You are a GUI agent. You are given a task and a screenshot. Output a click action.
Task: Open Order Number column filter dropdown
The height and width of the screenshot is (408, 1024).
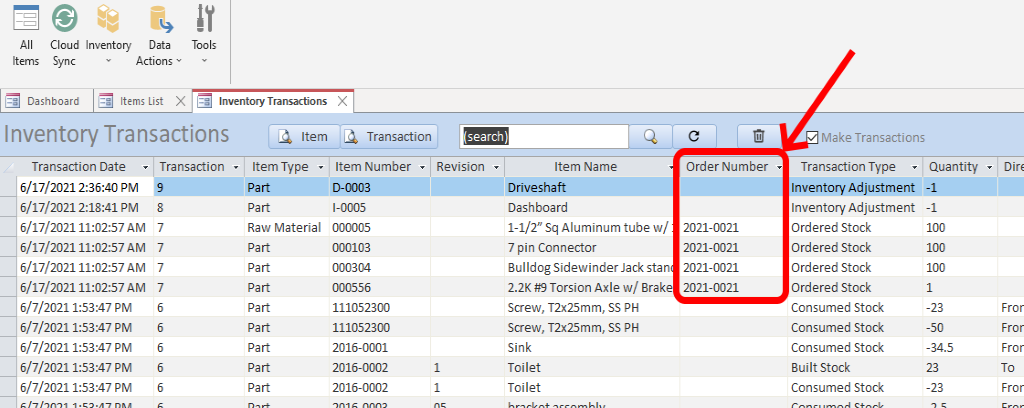pos(779,167)
